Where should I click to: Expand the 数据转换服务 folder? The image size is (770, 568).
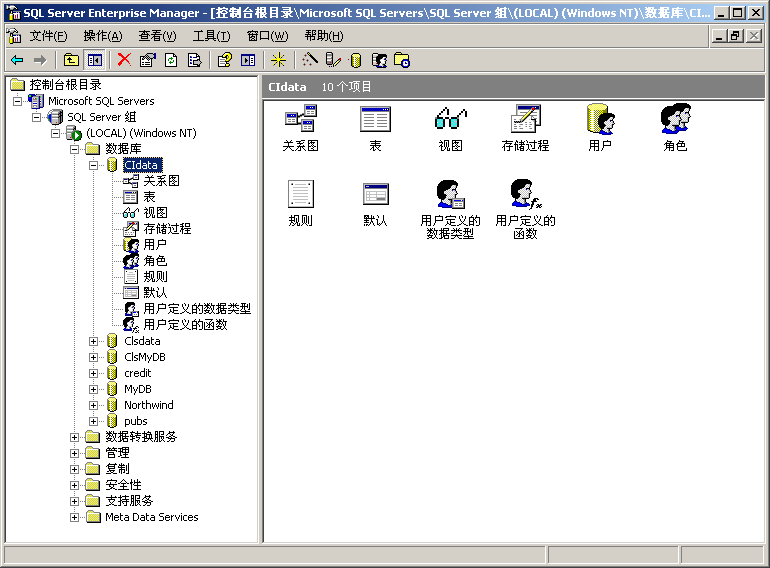point(74,437)
